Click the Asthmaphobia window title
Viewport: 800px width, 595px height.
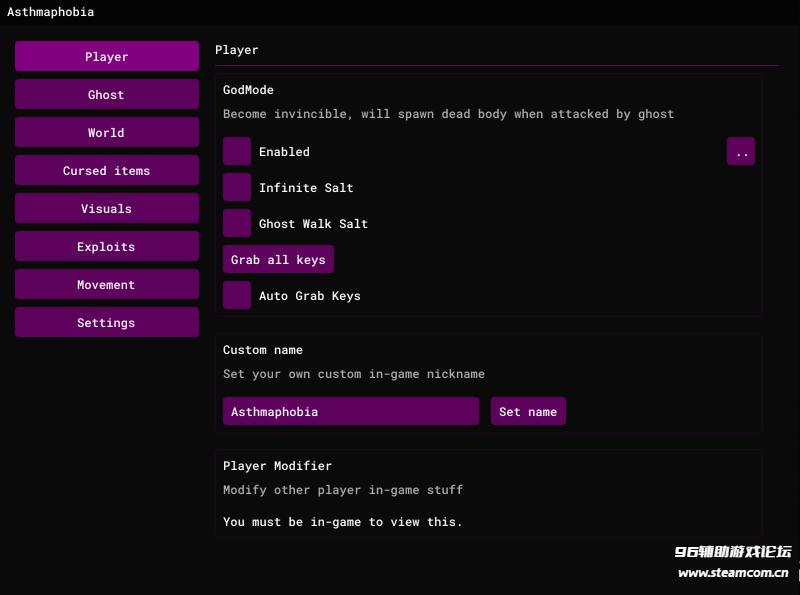tap(50, 12)
